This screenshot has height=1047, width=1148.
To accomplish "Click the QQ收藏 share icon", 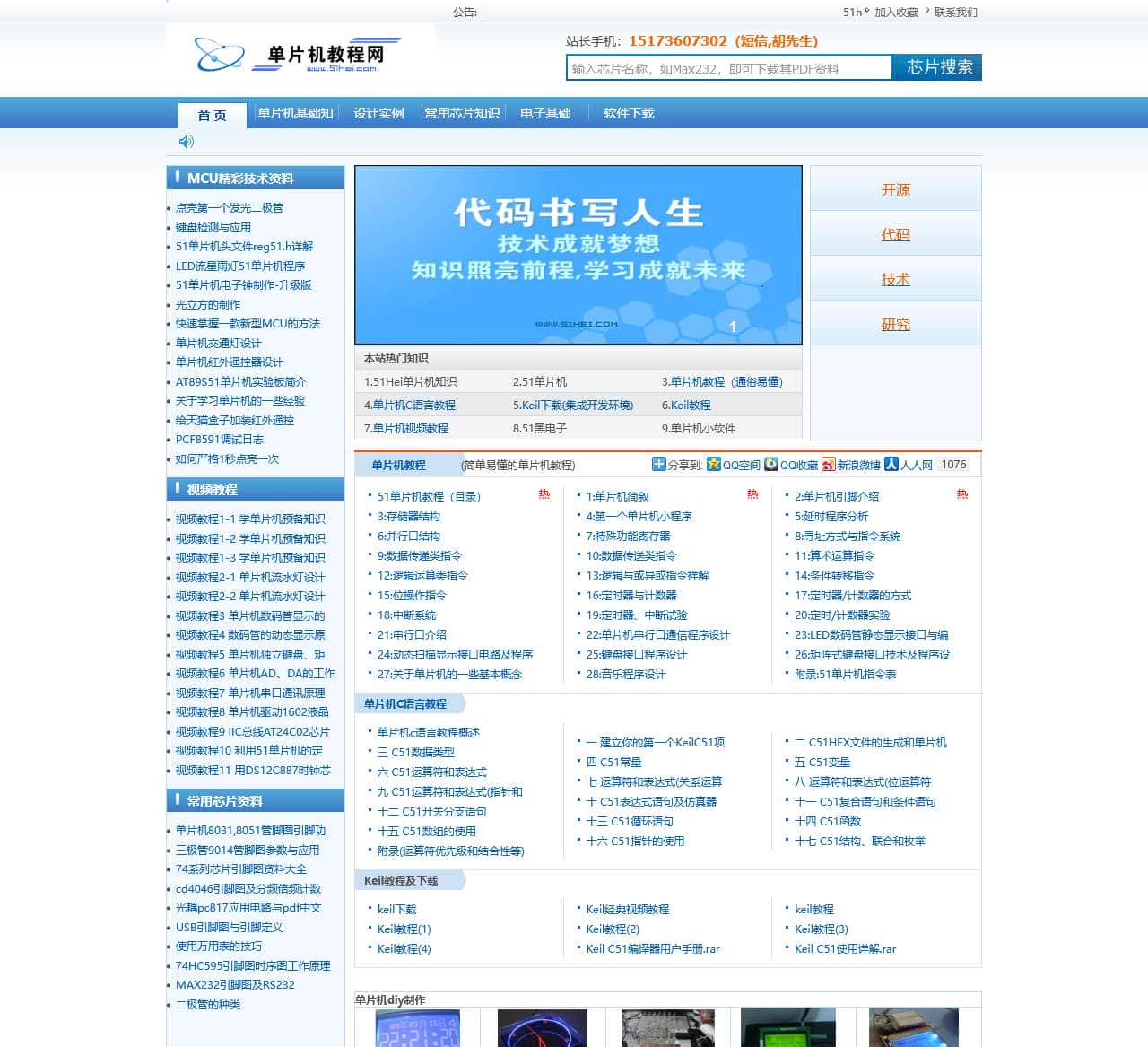I will click(x=771, y=465).
